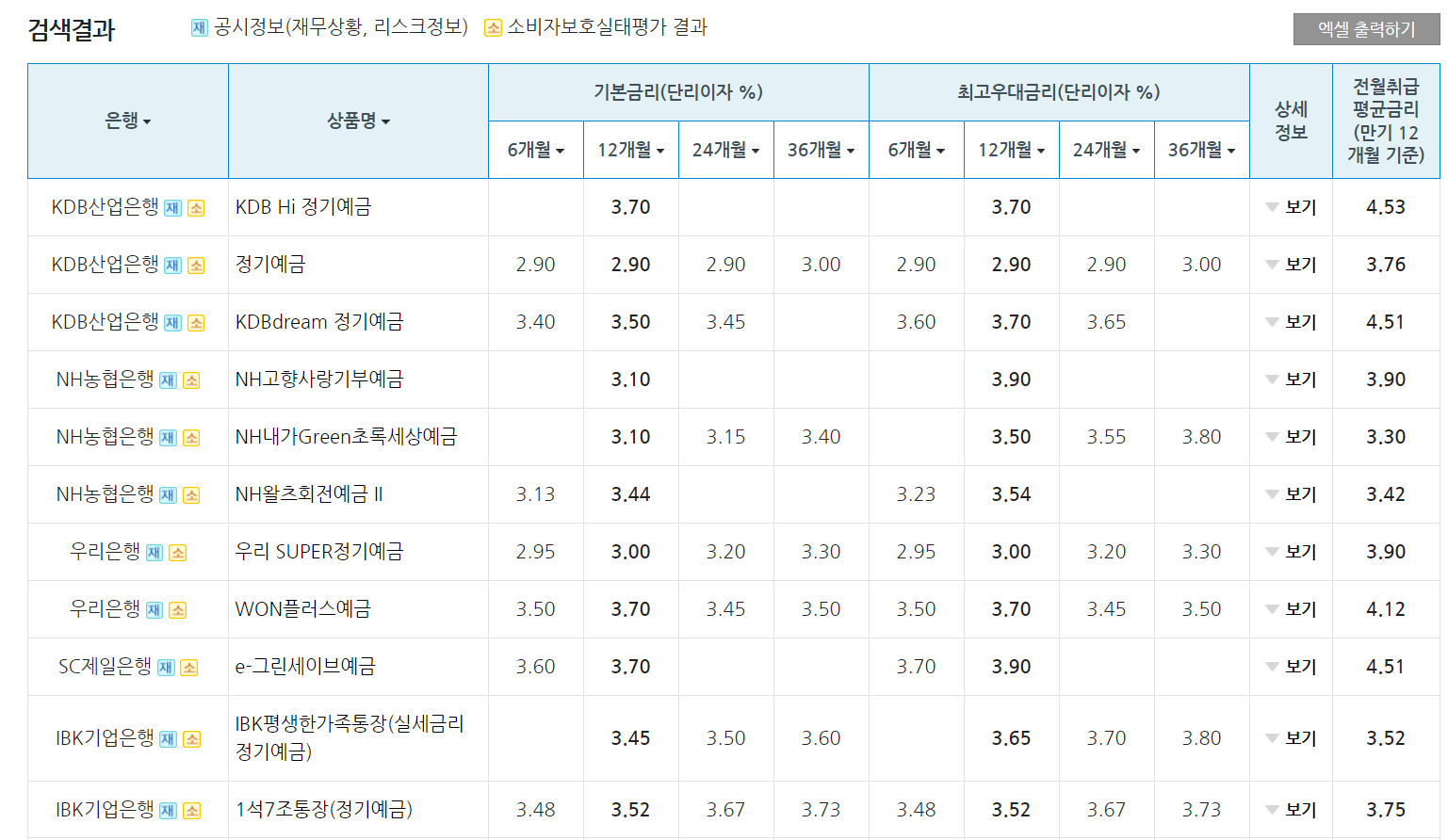The width and height of the screenshot is (1448, 840).
Task: Expand 보기 details for e-그린세이브예금
Action: click(x=1292, y=666)
